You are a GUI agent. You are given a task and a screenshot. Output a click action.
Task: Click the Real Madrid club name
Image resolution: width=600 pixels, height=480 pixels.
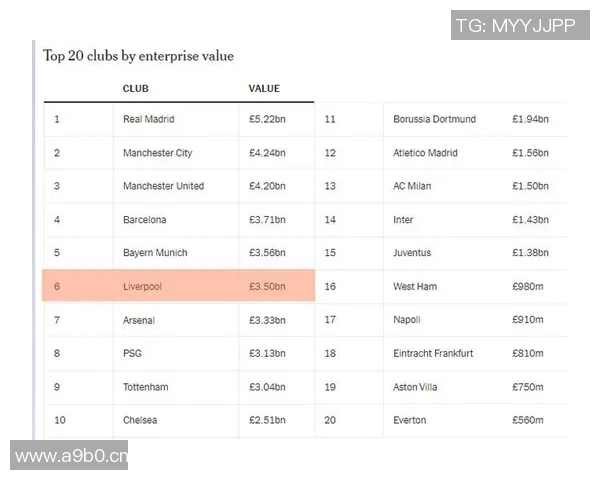click(x=148, y=119)
